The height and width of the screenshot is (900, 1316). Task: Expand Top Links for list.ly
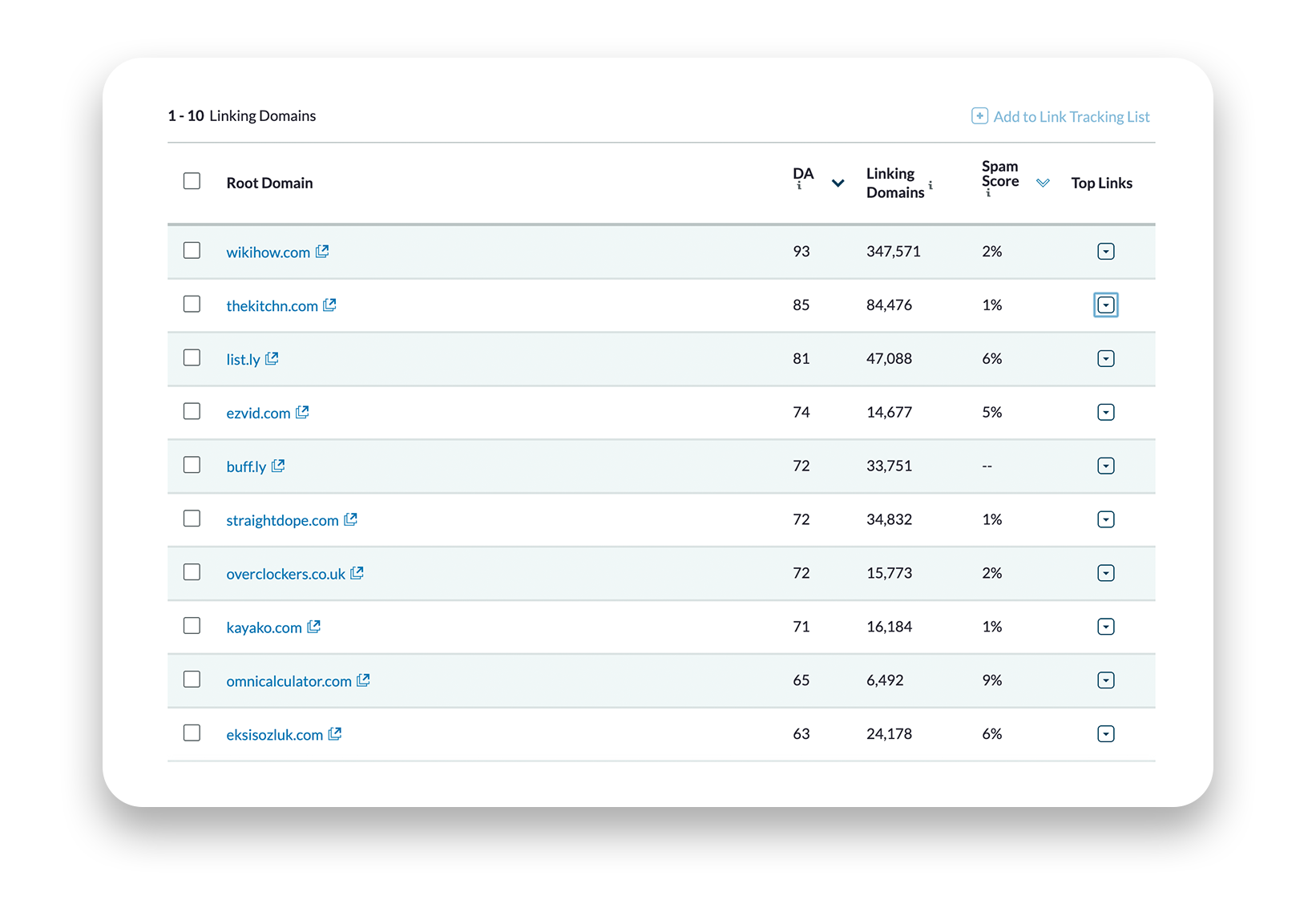point(1106,359)
